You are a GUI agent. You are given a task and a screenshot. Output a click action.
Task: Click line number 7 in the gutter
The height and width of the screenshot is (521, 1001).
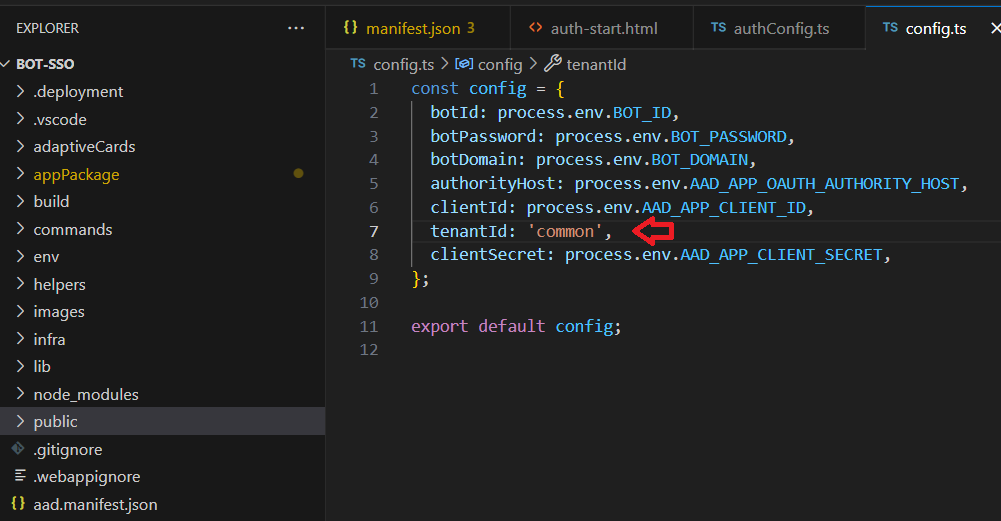tap(374, 232)
